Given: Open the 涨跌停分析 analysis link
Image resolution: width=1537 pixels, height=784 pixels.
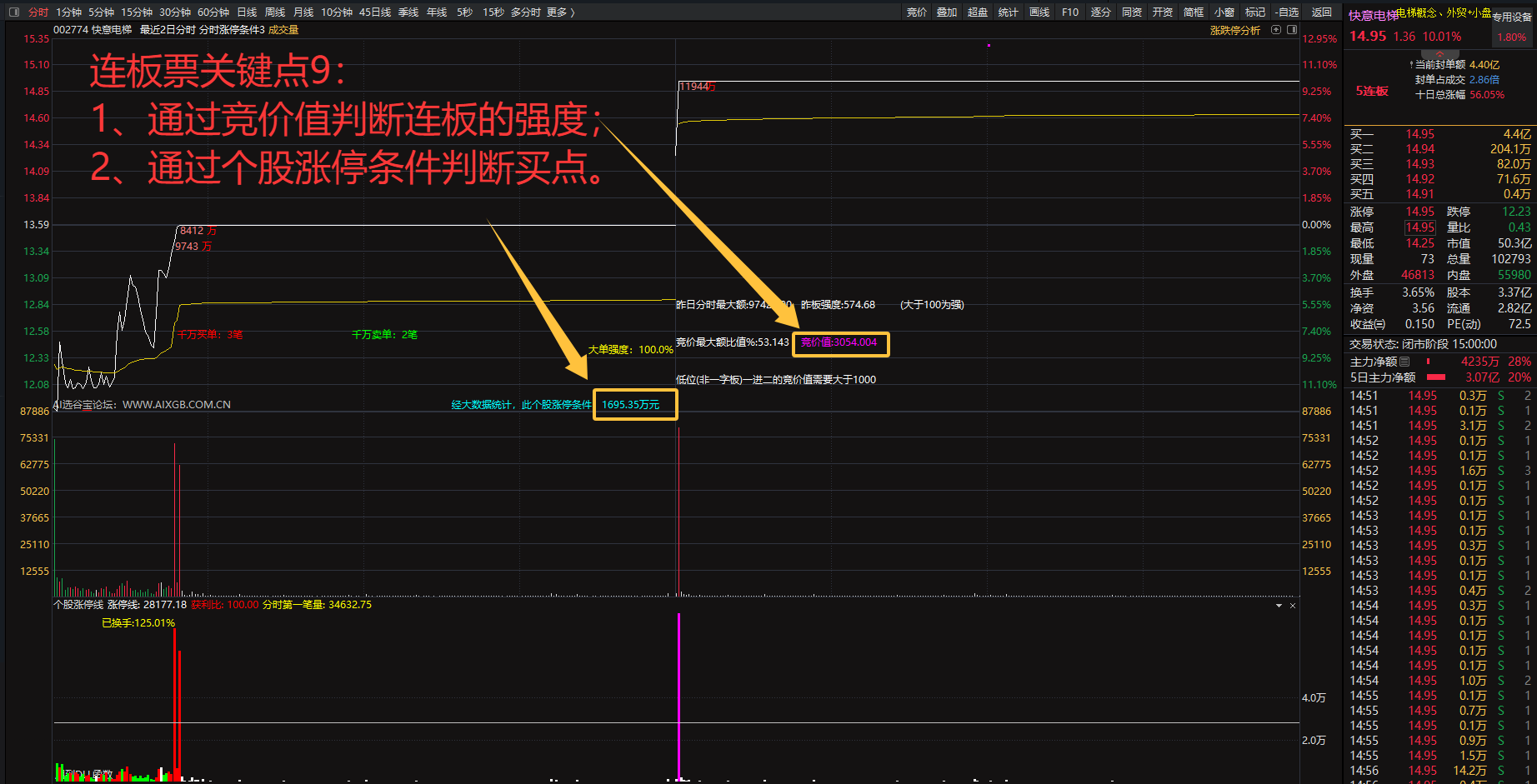Looking at the screenshot, I should tap(1234, 30).
